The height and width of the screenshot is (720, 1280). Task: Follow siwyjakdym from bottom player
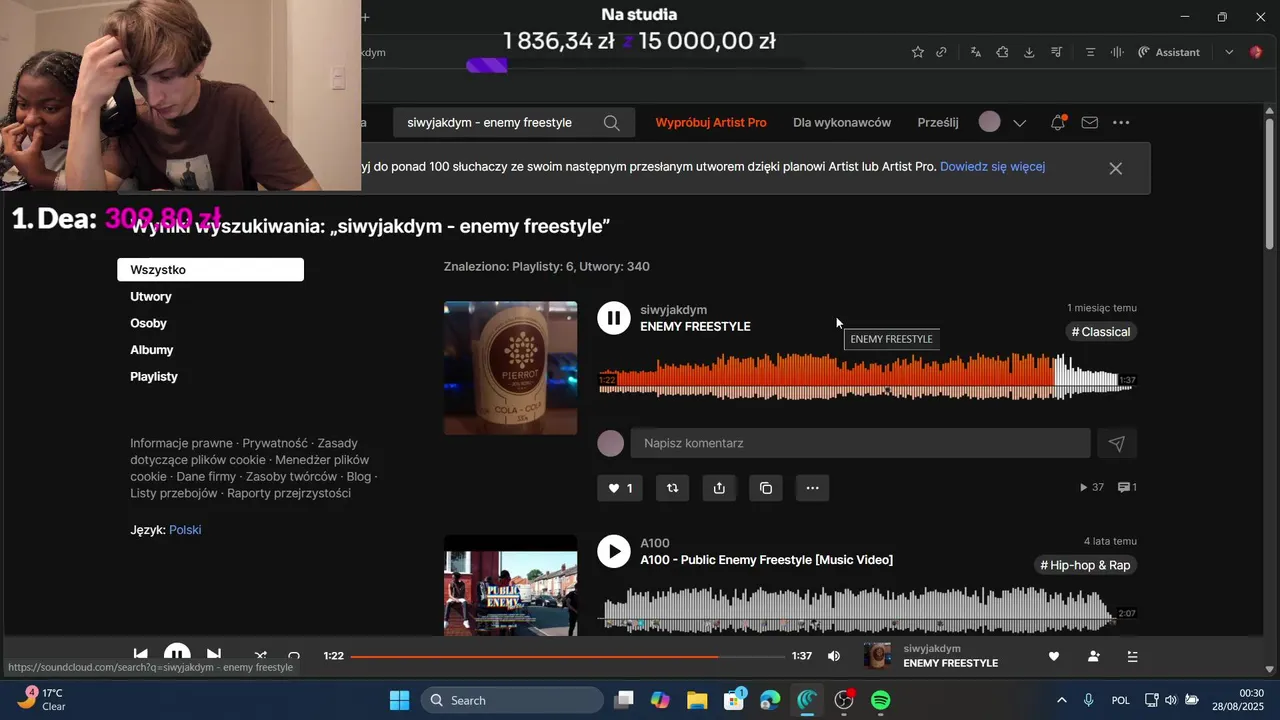click(x=1094, y=656)
